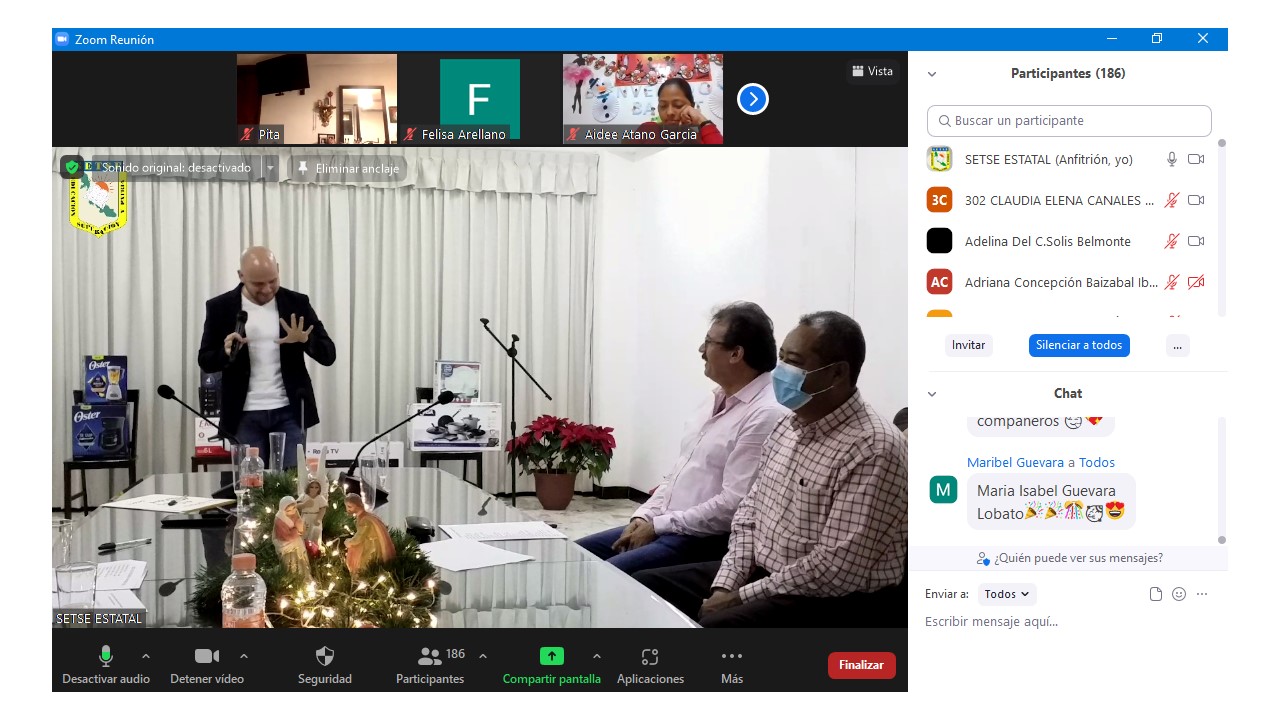Click the green Share Screen icon
Viewport: 1280px width, 720px height.
552,657
